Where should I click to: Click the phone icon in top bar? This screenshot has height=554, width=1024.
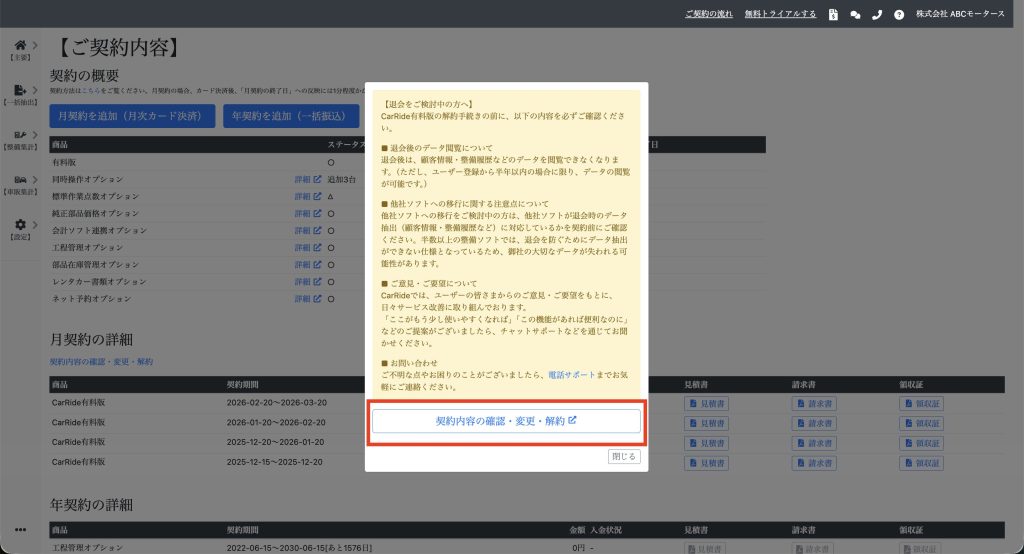coord(877,15)
